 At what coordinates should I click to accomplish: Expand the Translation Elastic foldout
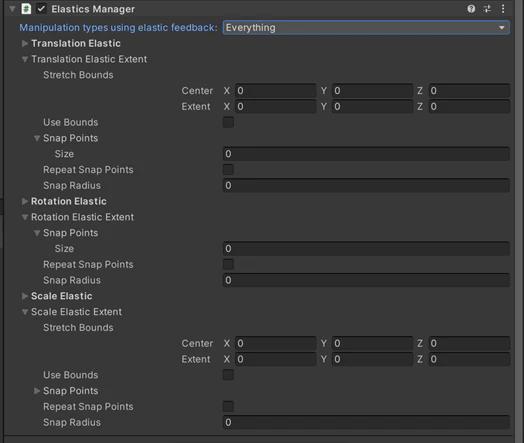25,43
